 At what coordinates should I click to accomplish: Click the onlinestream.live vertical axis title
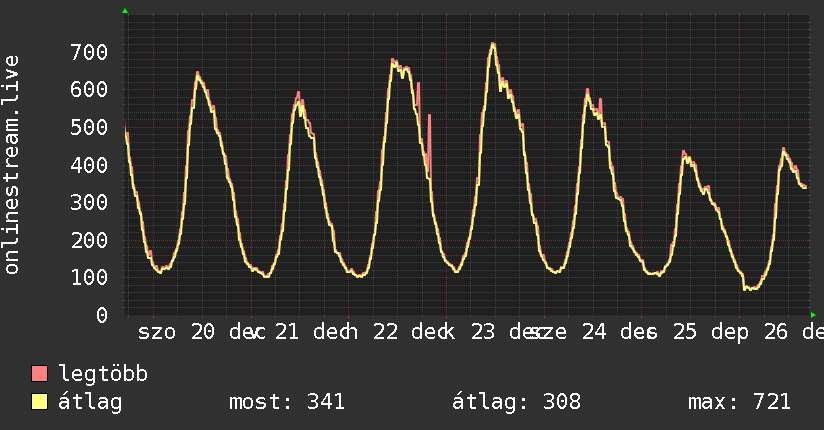pos(11,165)
